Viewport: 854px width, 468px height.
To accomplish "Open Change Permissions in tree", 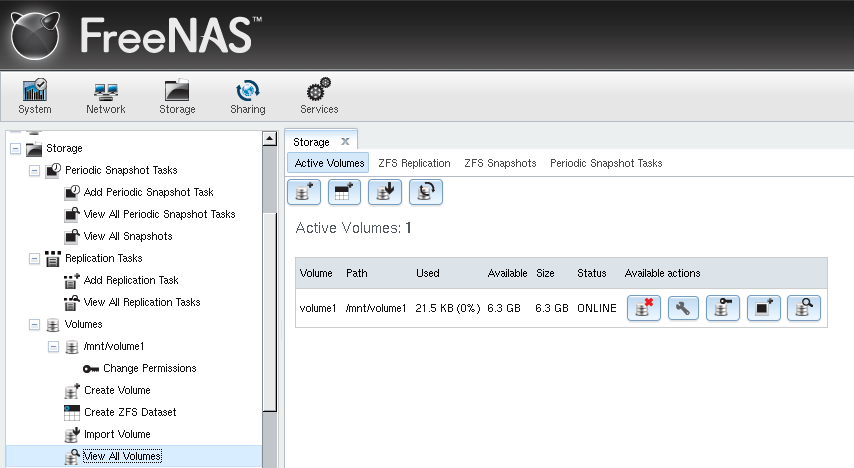I will pyautogui.click(x=150, y=369).
